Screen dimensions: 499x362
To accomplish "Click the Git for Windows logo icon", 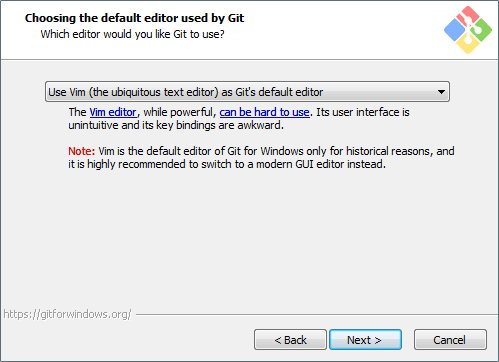I will coord(468,30).
